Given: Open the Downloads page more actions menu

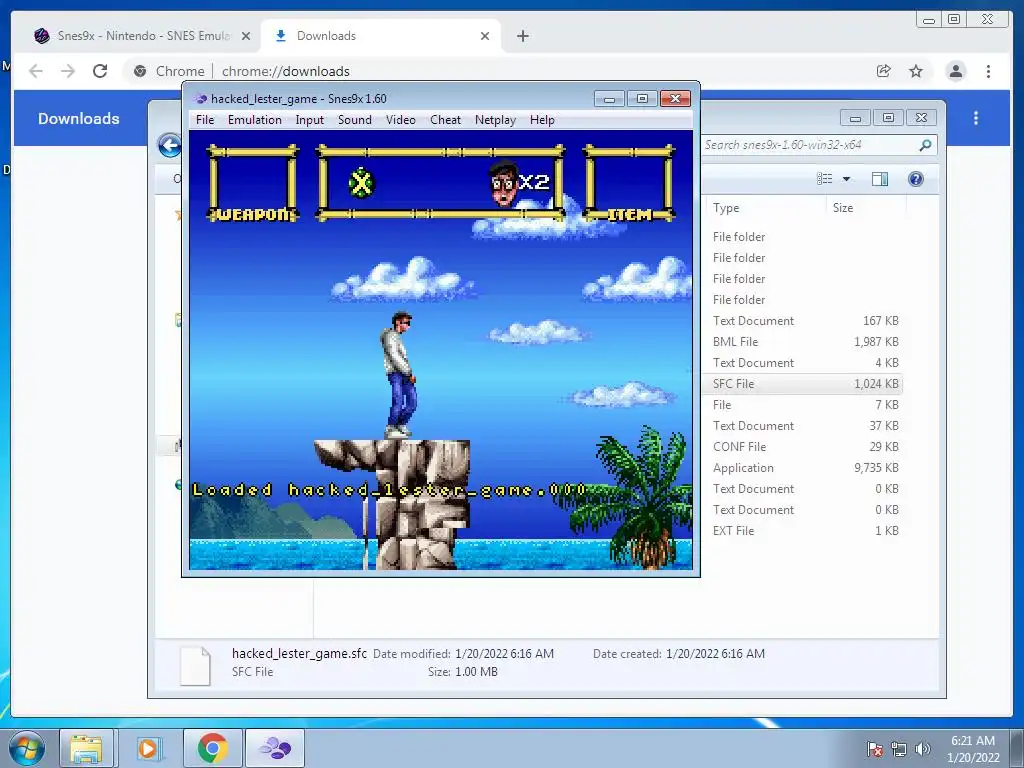Looking at the screenshot, I should tap(976, 118).
